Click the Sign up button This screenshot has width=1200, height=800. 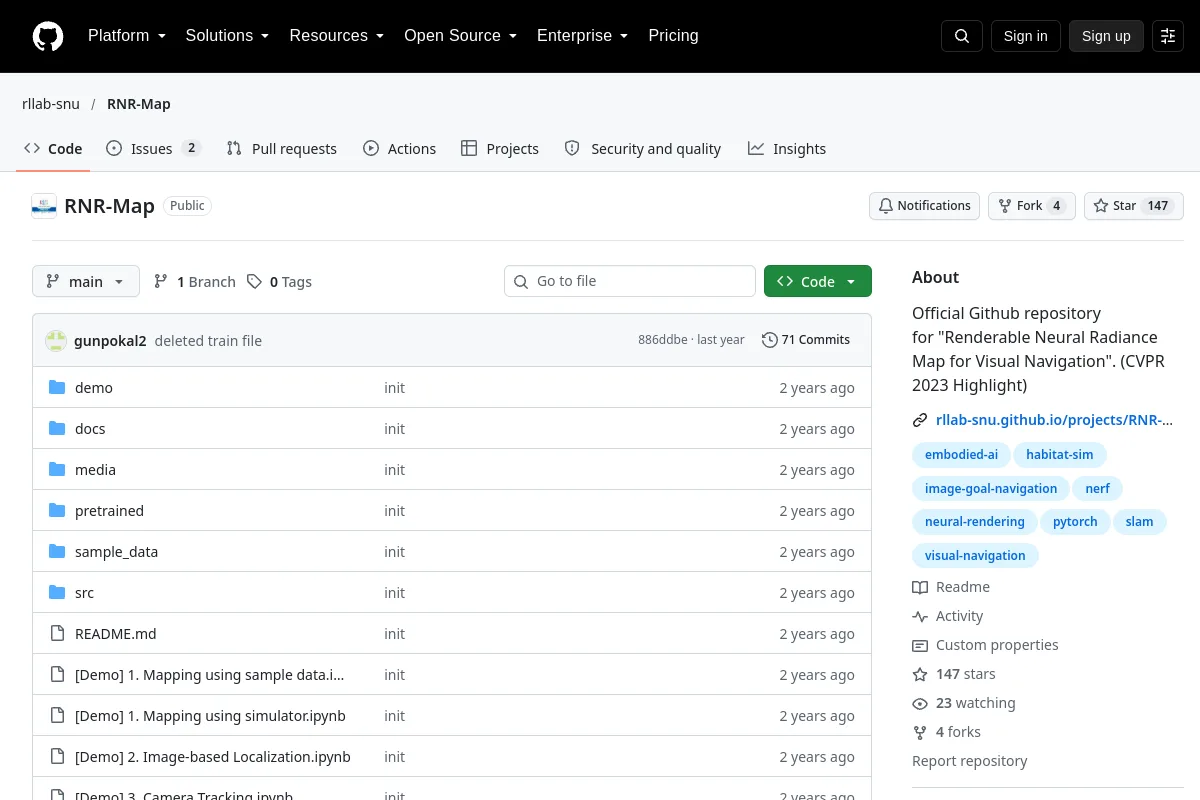point(1106,36)
